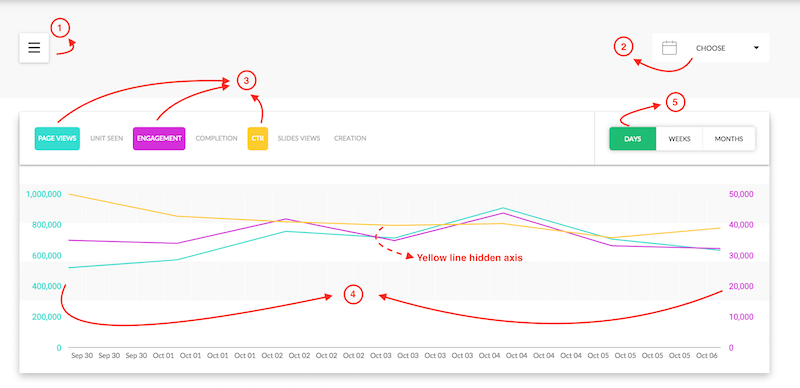This screenshot has width=800, height=388.
Task: Click the 20,000 right axis label
Action: [x=741, y=286]
